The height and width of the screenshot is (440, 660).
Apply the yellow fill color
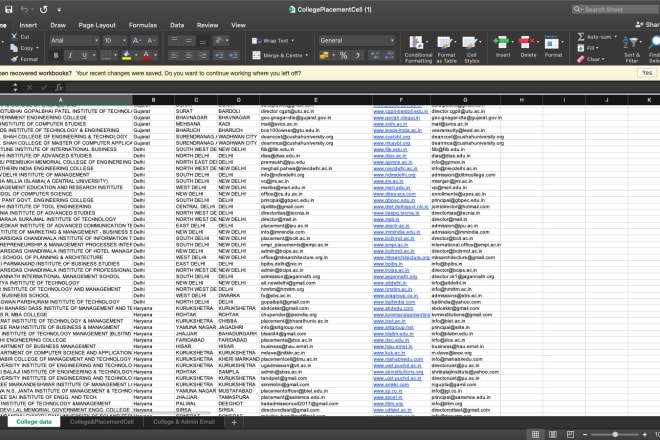(126, 56)
